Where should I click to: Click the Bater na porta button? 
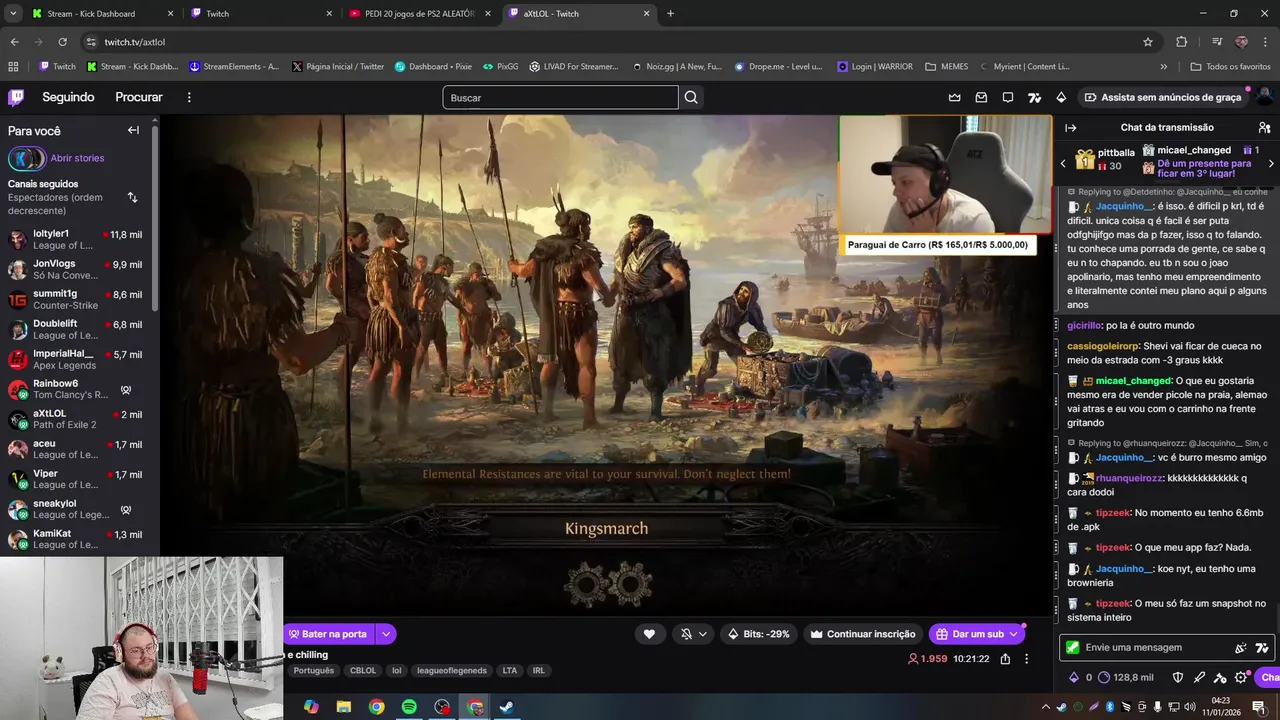point(328,634)
